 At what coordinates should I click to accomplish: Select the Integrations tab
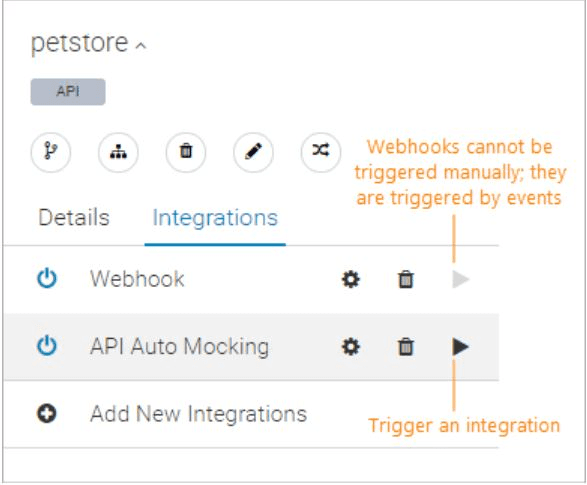tap(215, 218)
